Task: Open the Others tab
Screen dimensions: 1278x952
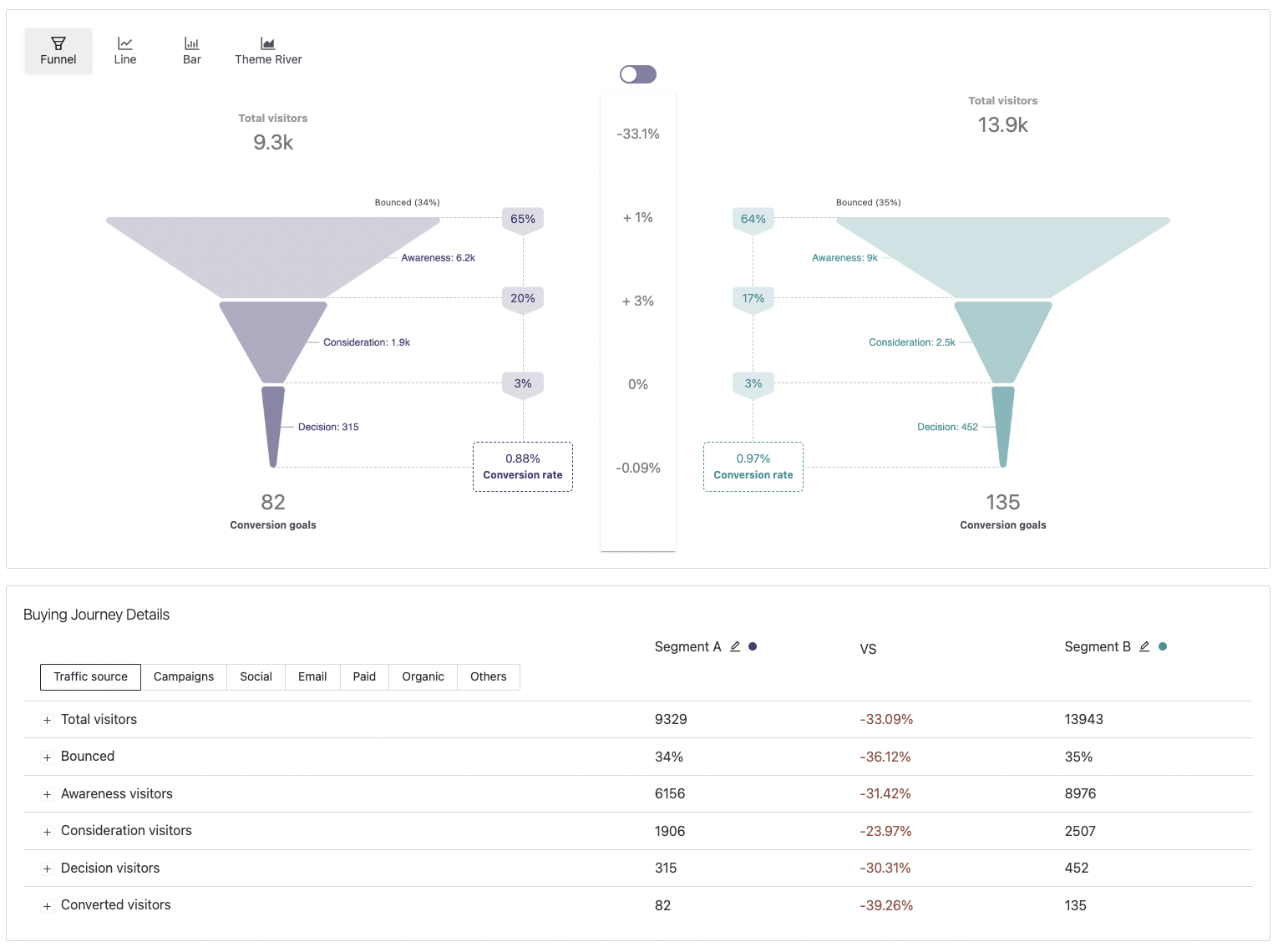Action: 488,676
